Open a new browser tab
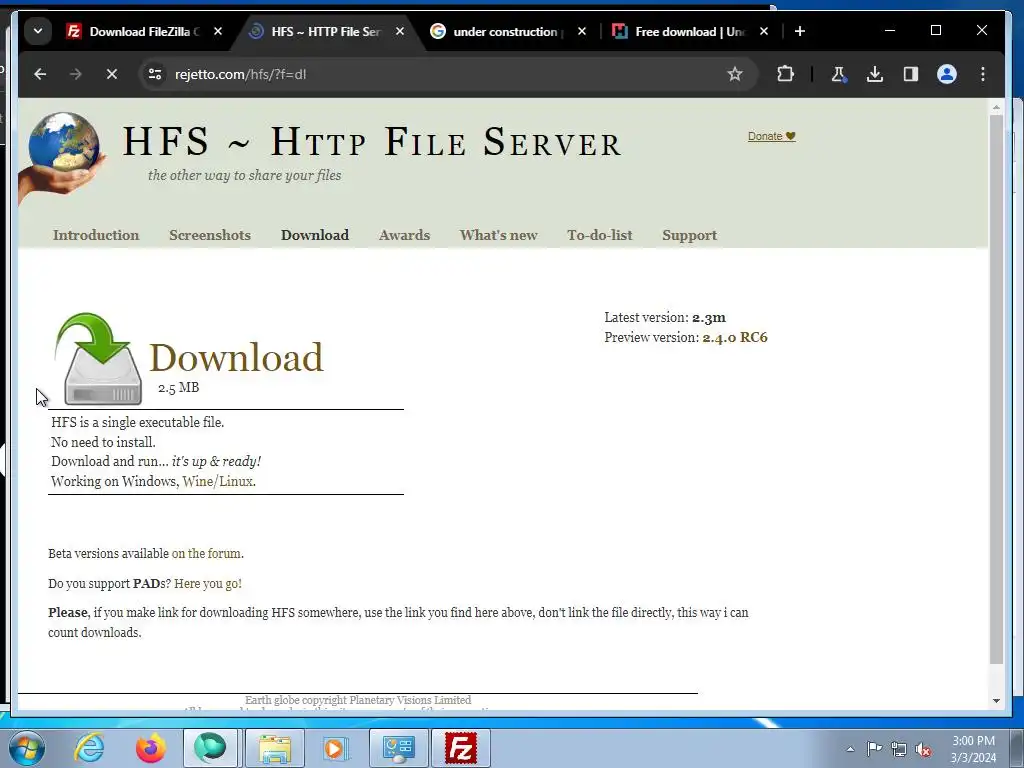 799,31
